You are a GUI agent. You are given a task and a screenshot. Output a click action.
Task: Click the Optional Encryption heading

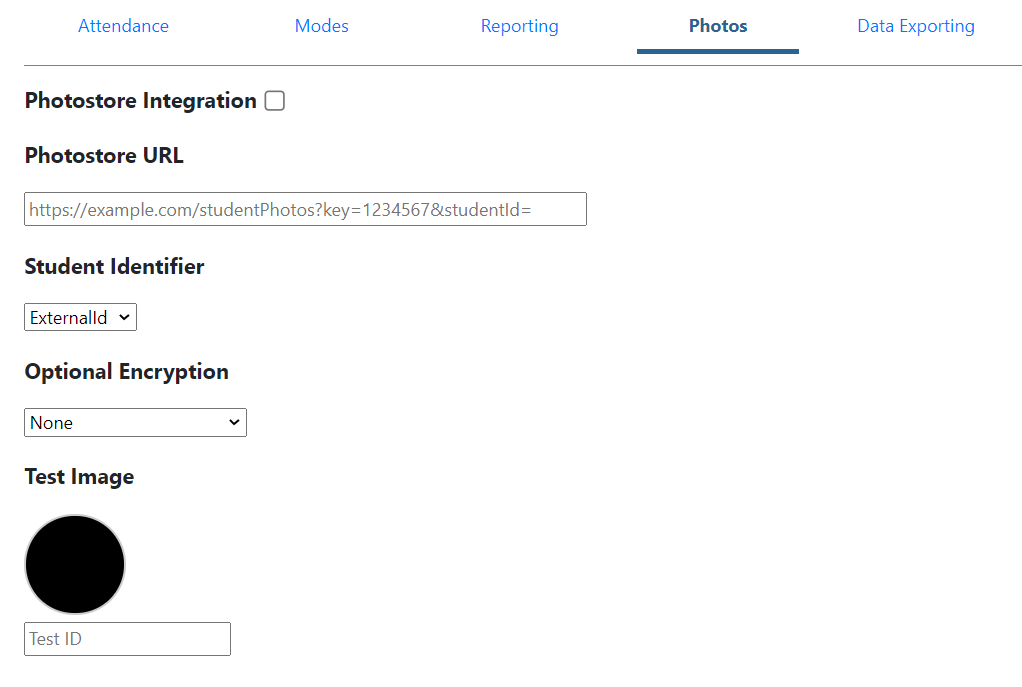click(x=126, y=372)
